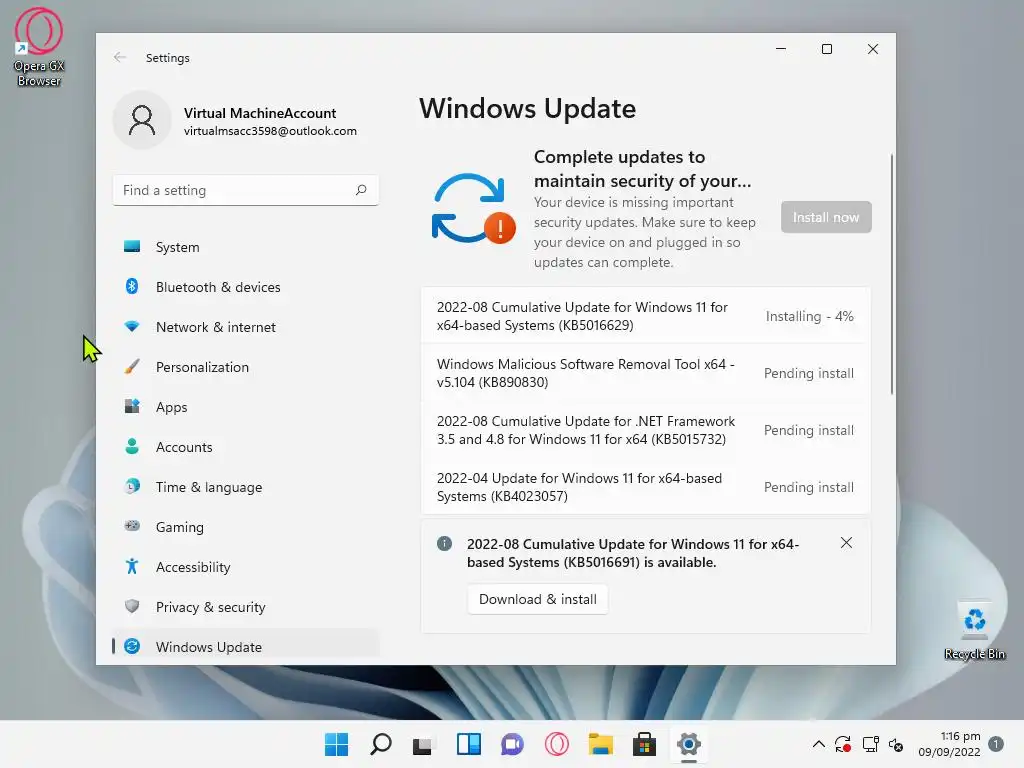Click the Settings gear on the taskbar

point(688,744)
